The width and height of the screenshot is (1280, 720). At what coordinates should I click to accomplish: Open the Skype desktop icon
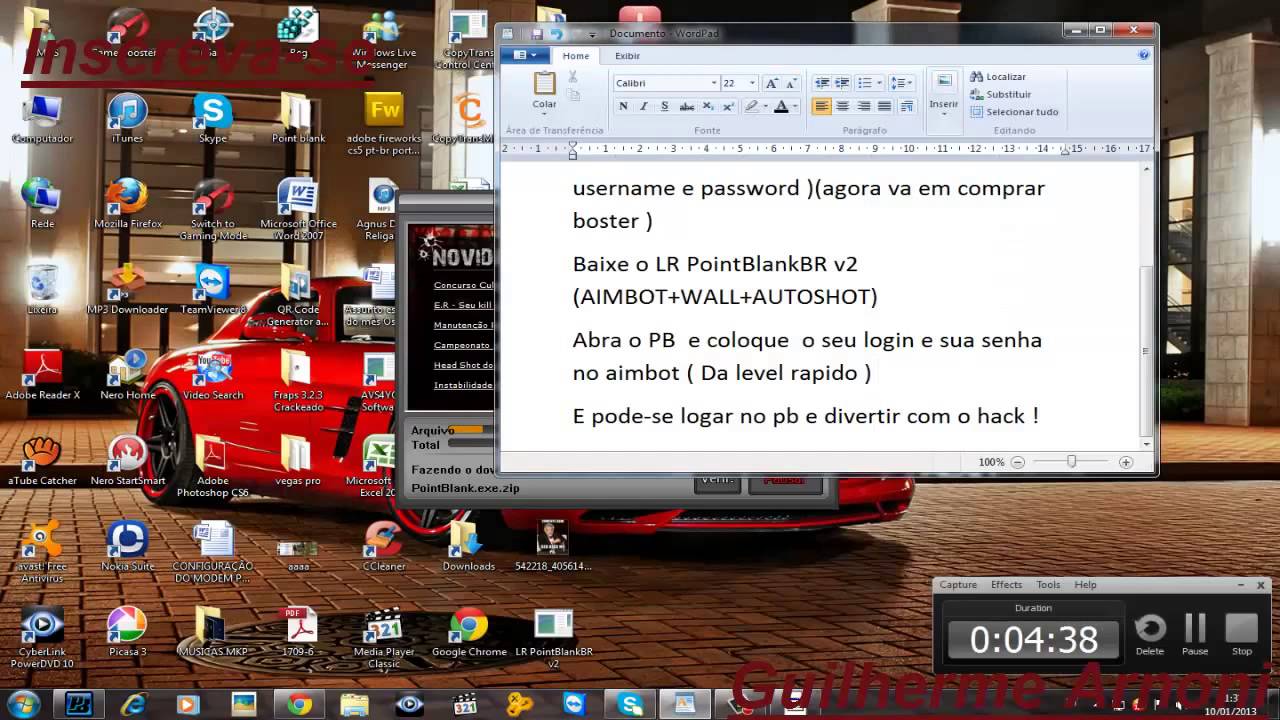tap(213, 119)
